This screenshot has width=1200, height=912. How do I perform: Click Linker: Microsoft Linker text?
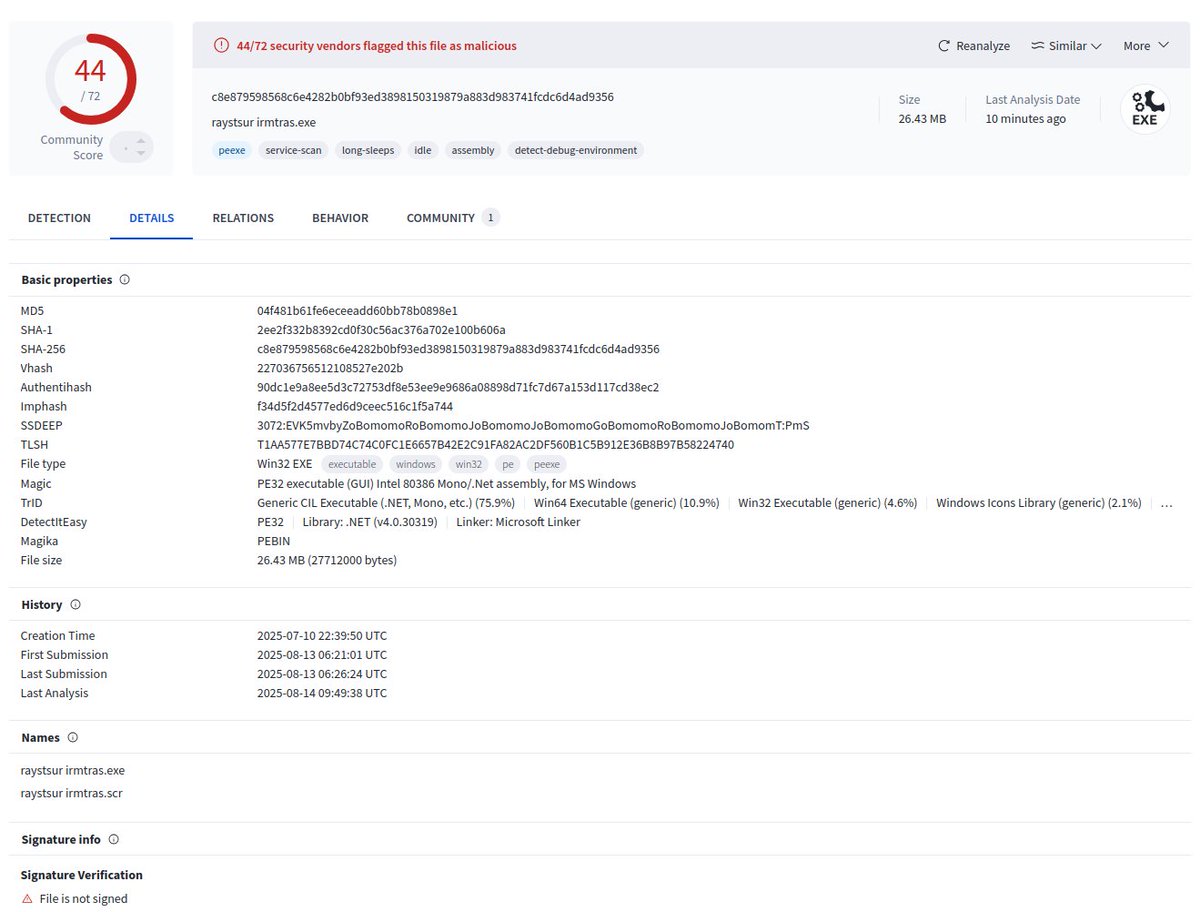[518, 522]
